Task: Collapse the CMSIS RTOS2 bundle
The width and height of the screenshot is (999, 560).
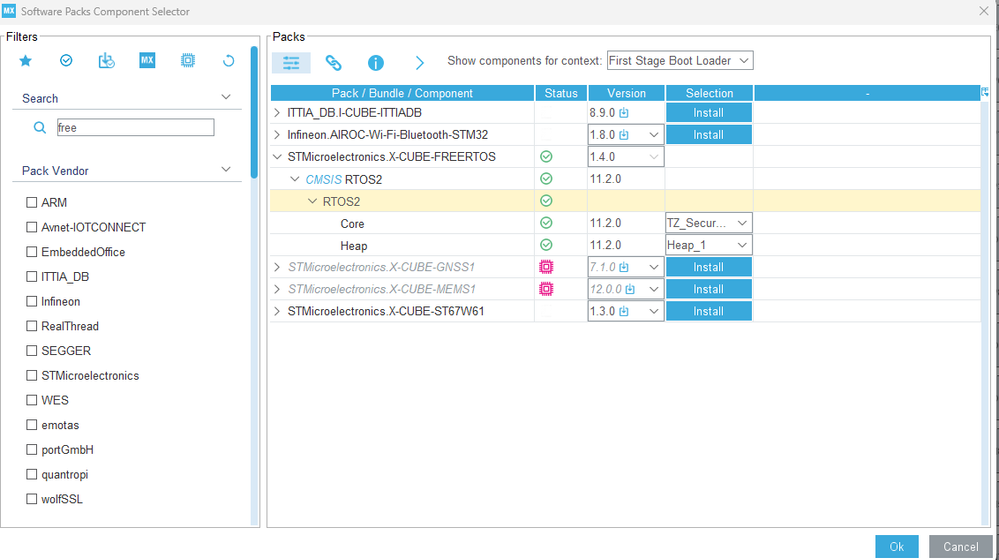Action: 294,179
